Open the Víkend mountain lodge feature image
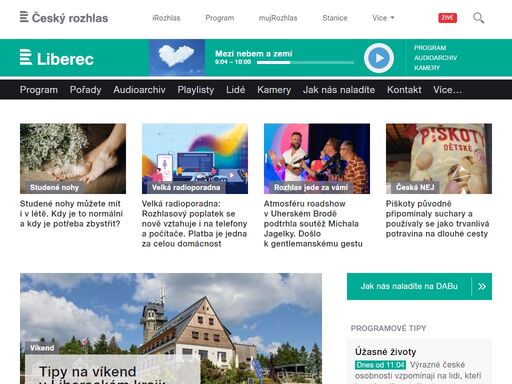Screen dimensions: 512x384 point(171,328)
